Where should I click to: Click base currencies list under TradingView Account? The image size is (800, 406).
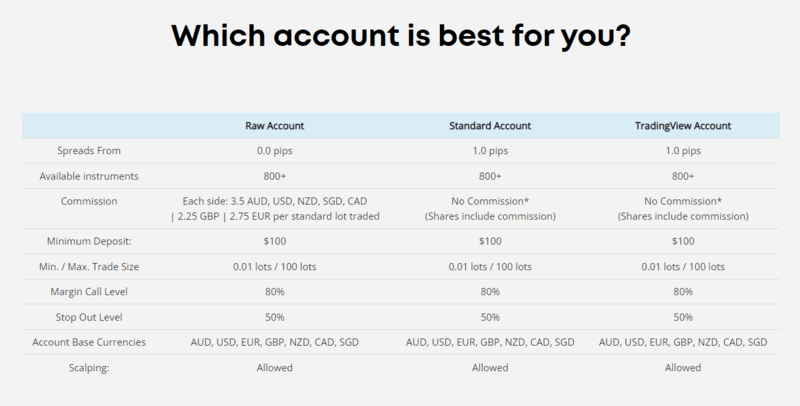coord(683,342)
